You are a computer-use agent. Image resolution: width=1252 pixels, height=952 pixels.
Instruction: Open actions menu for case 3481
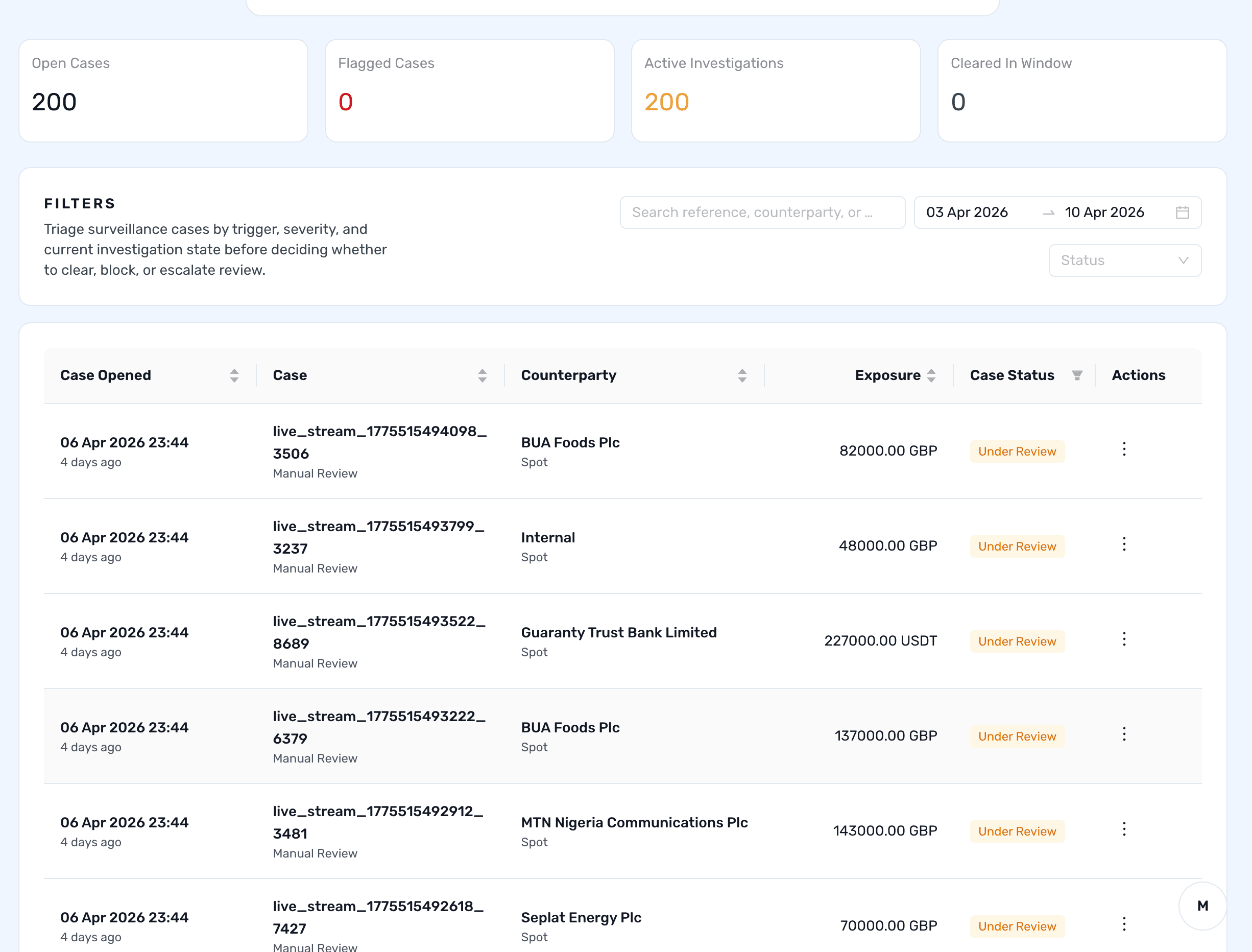click(x=1124, y=830)
